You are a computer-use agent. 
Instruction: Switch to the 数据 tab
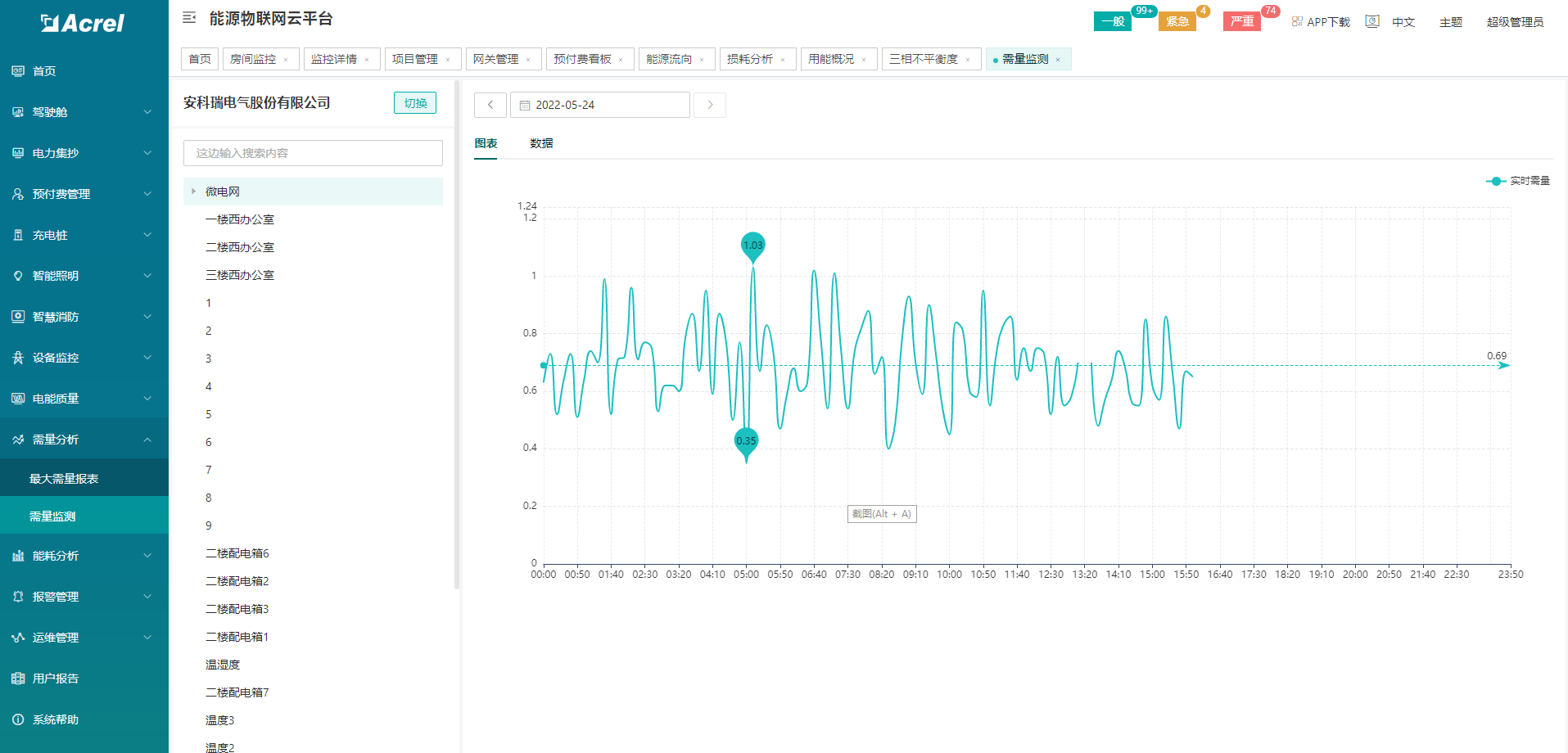(541, 143)
